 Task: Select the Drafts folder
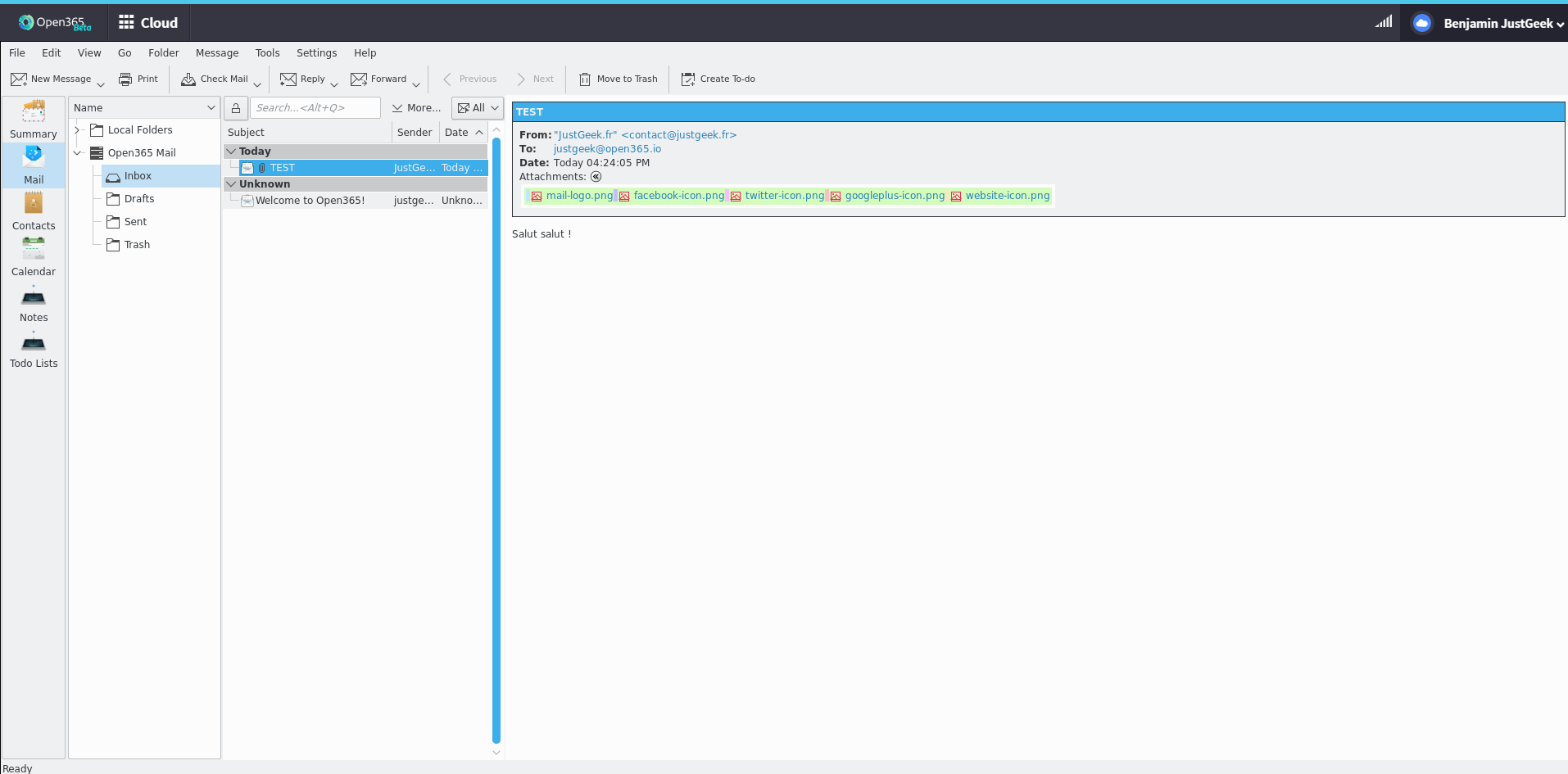coord(139,199)
